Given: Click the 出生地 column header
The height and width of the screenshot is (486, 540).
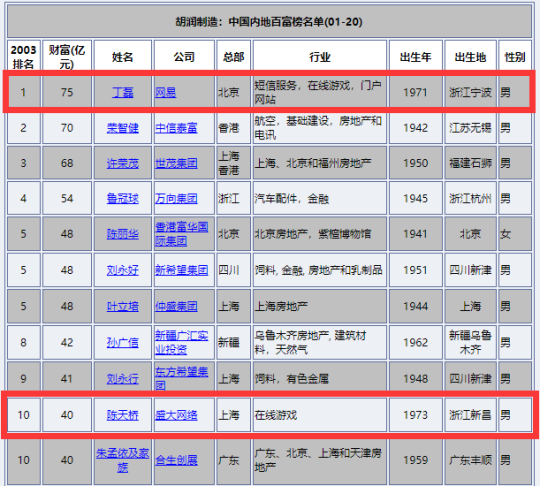Looking at the screenshot, I should (470, 57).
